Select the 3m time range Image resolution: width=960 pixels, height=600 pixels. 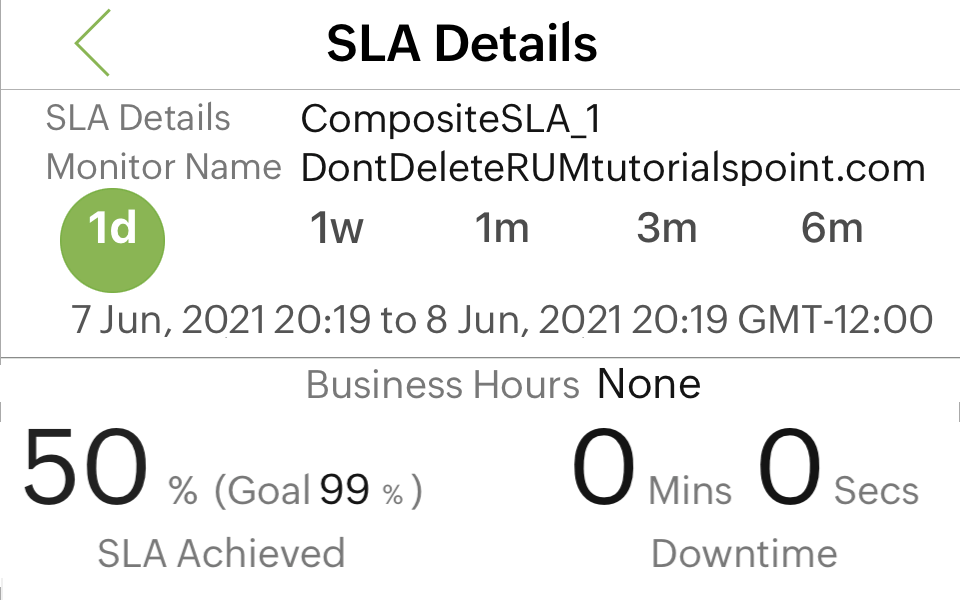coord(667,228)
